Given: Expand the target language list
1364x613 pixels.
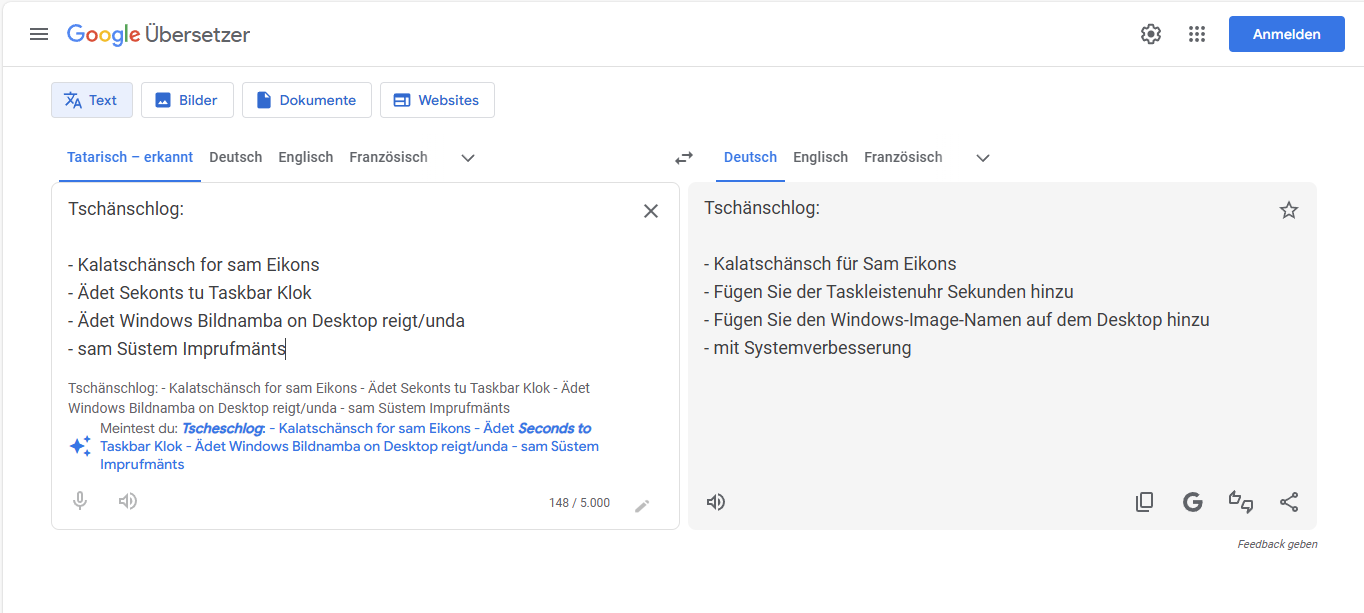Looking at the screenshot, I should (x=983, y=158).
